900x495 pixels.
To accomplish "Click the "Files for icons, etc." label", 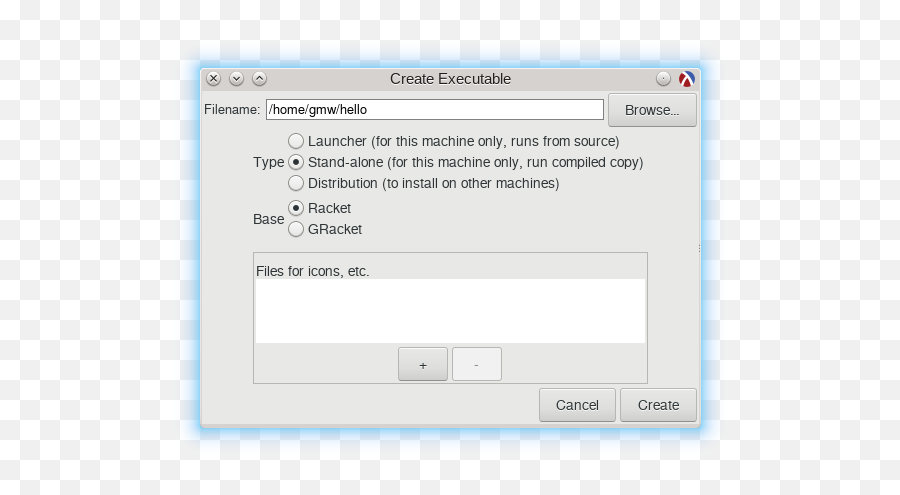I will click(312, 271).
